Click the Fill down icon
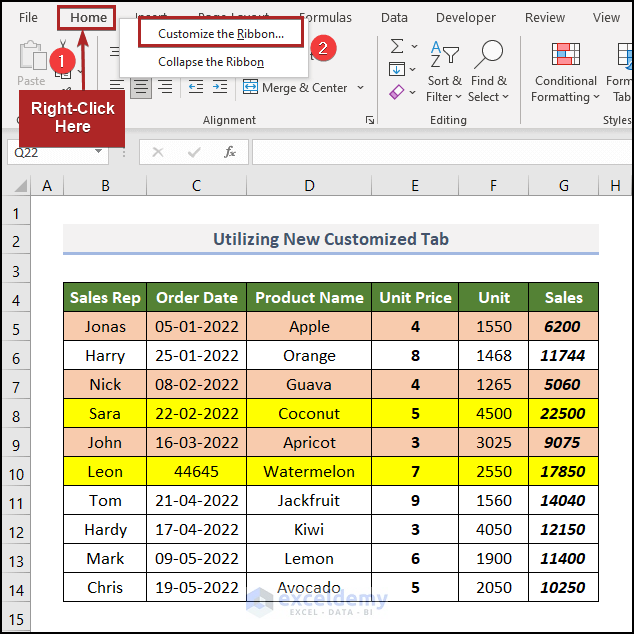The image size is (634, 634). coord(397,69)
